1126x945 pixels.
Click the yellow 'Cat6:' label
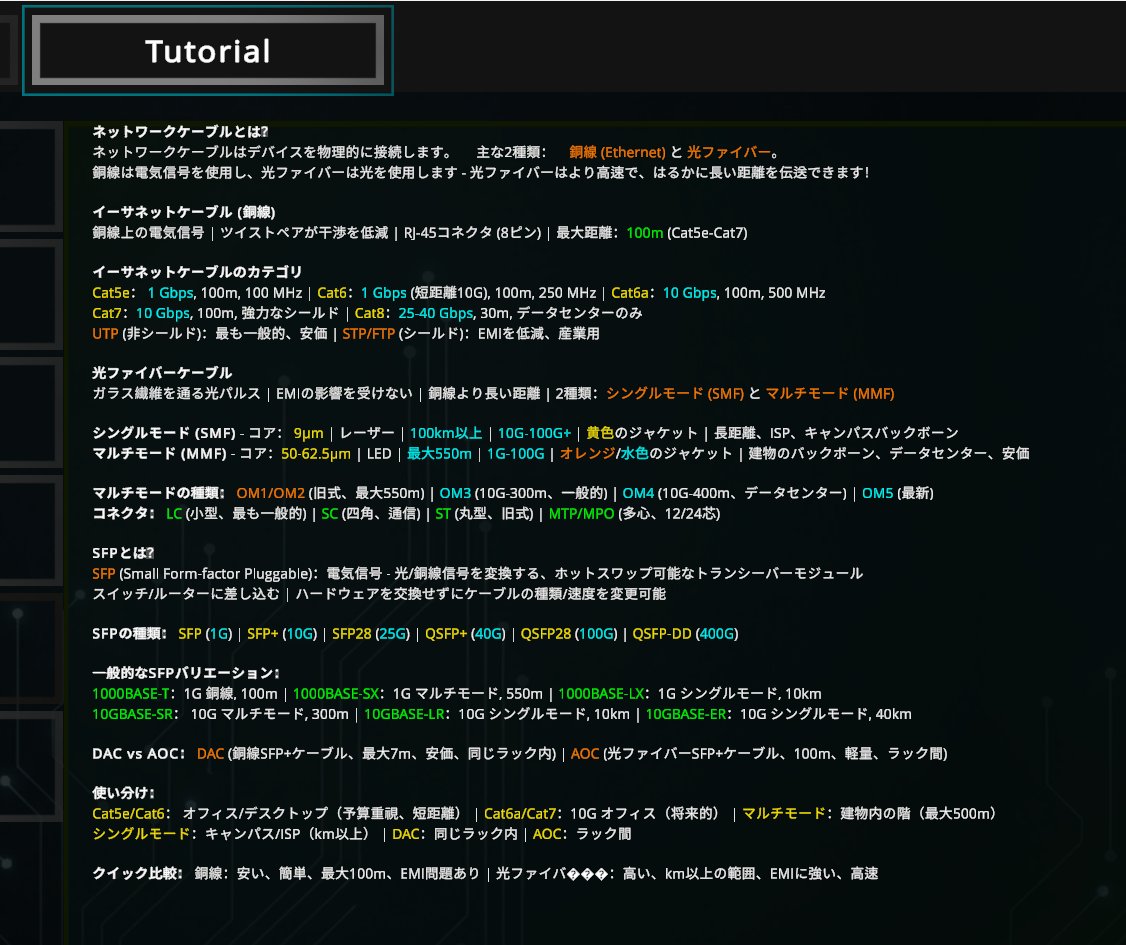(335, 293)
